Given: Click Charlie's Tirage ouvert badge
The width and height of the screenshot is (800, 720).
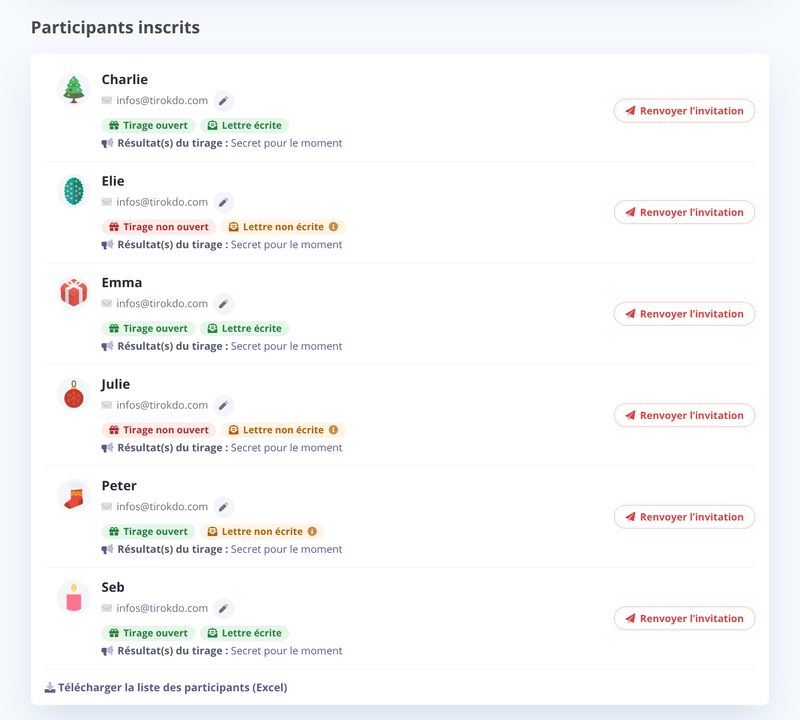Looking at the screenshot, I should tap(148, 126).
